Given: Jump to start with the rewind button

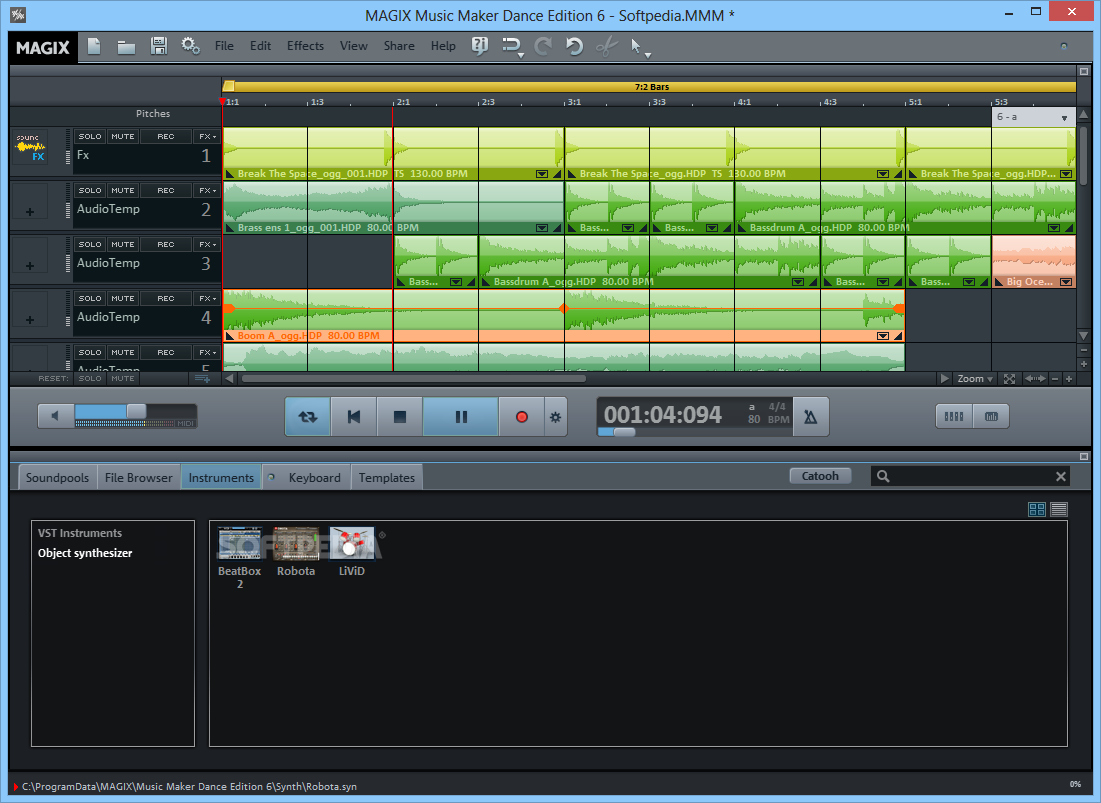Looking at the screenshot, I should 354,417.
